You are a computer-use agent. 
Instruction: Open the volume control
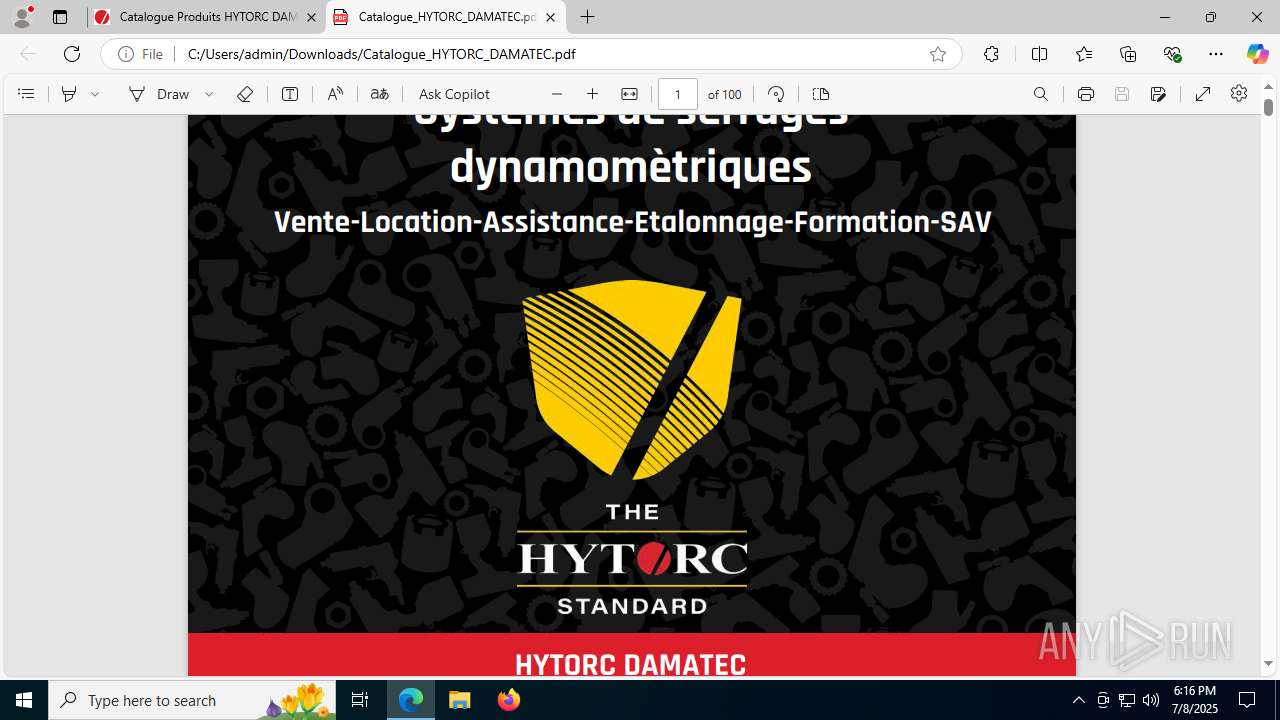[1150, 700]
